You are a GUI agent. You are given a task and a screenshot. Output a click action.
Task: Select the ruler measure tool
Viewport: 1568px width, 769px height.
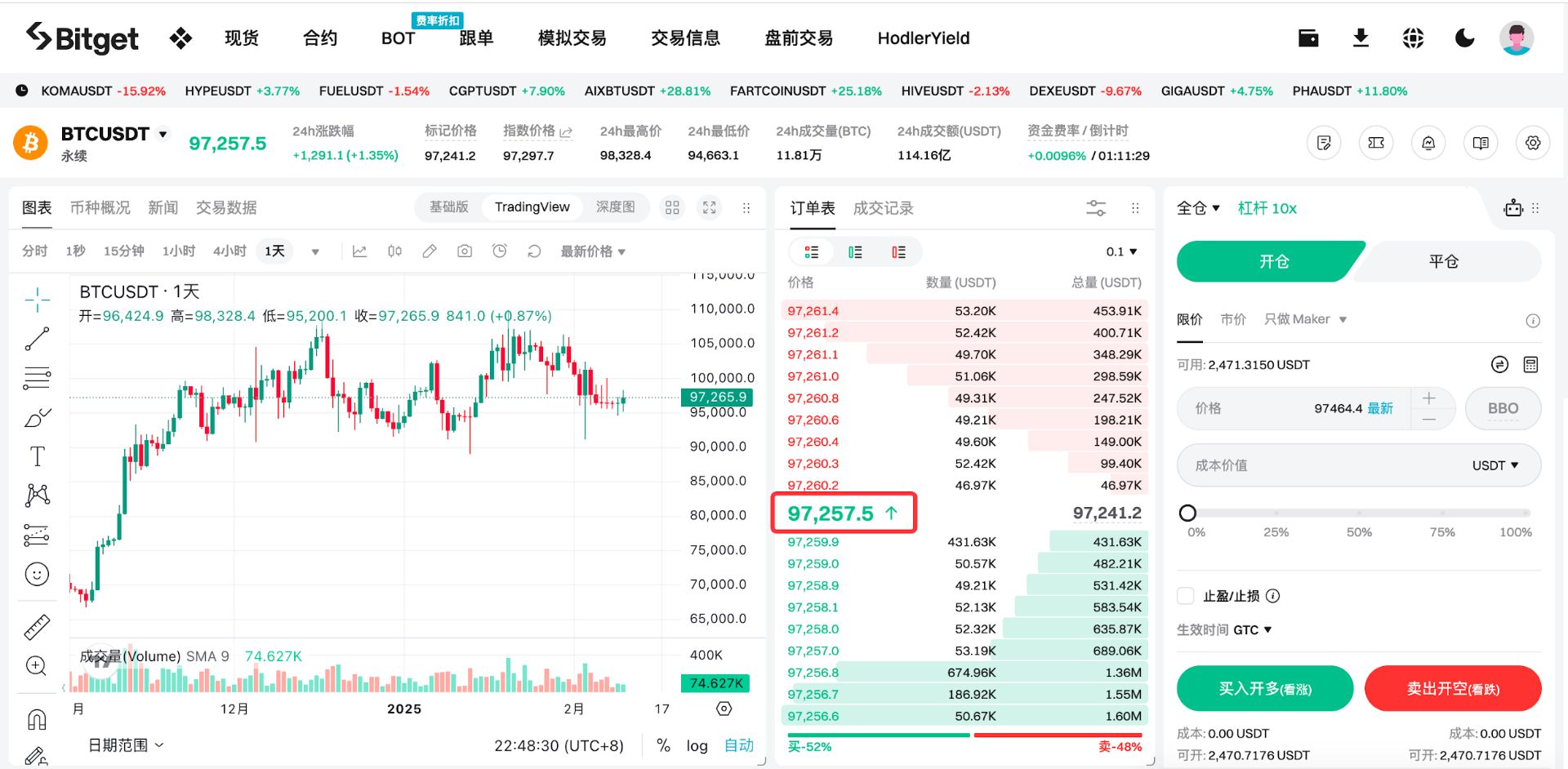tap(37, 627)
